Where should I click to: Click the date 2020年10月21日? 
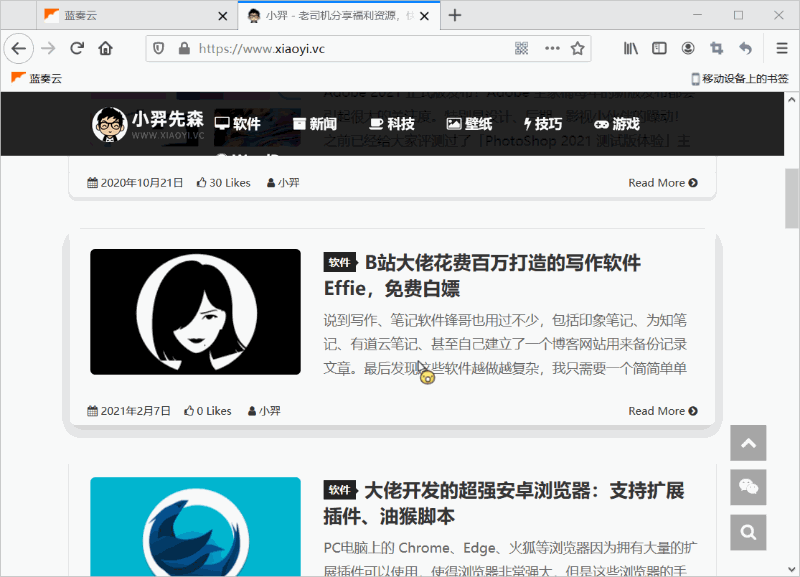(135, 183)
